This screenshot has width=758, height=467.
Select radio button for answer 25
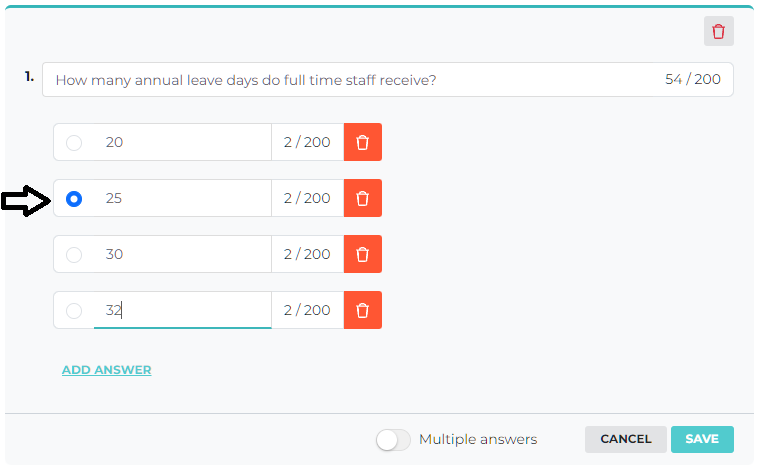point(74,199)
